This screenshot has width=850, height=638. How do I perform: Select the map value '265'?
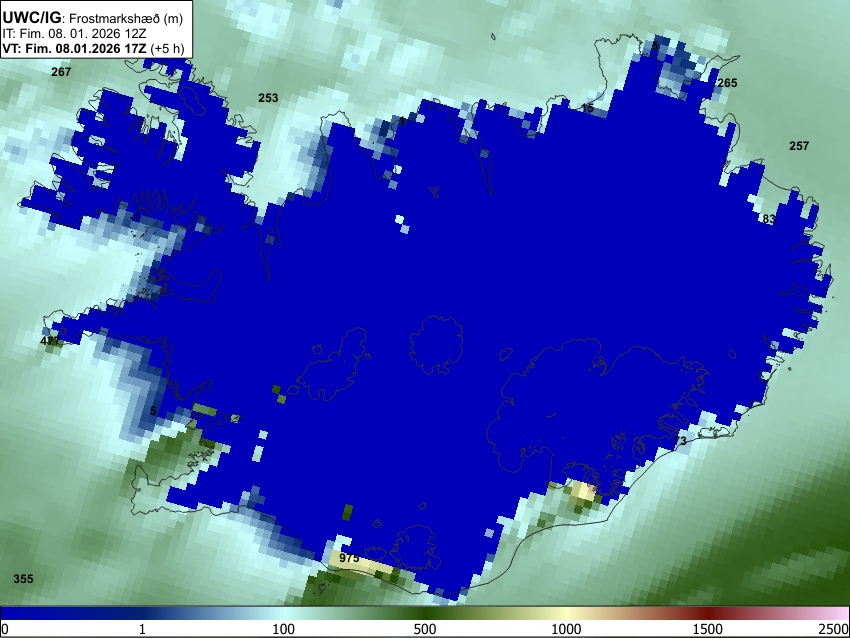pyautogui.click(x=727, y=83)
